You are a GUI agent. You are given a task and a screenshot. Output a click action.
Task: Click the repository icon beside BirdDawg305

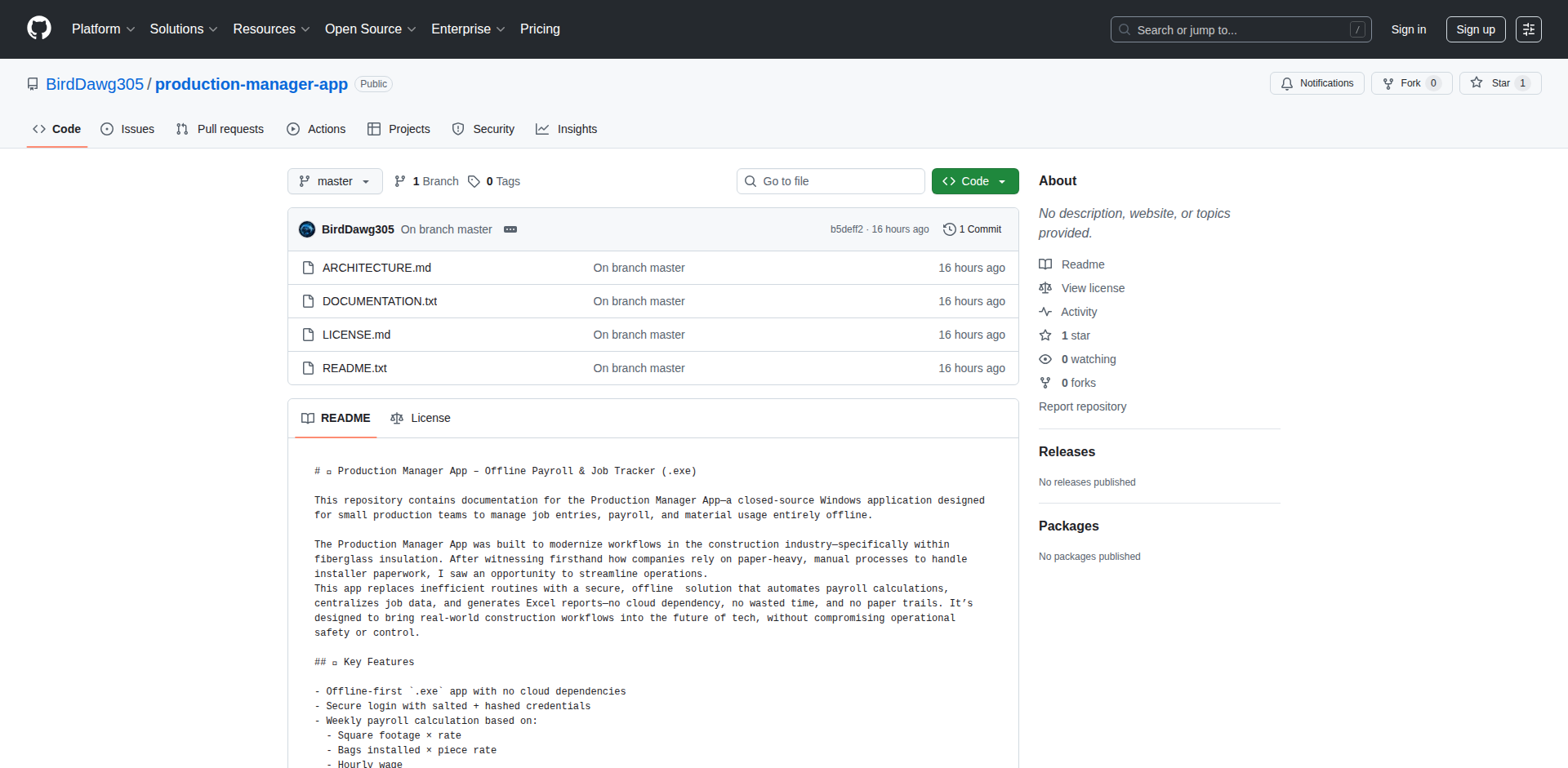33,84
